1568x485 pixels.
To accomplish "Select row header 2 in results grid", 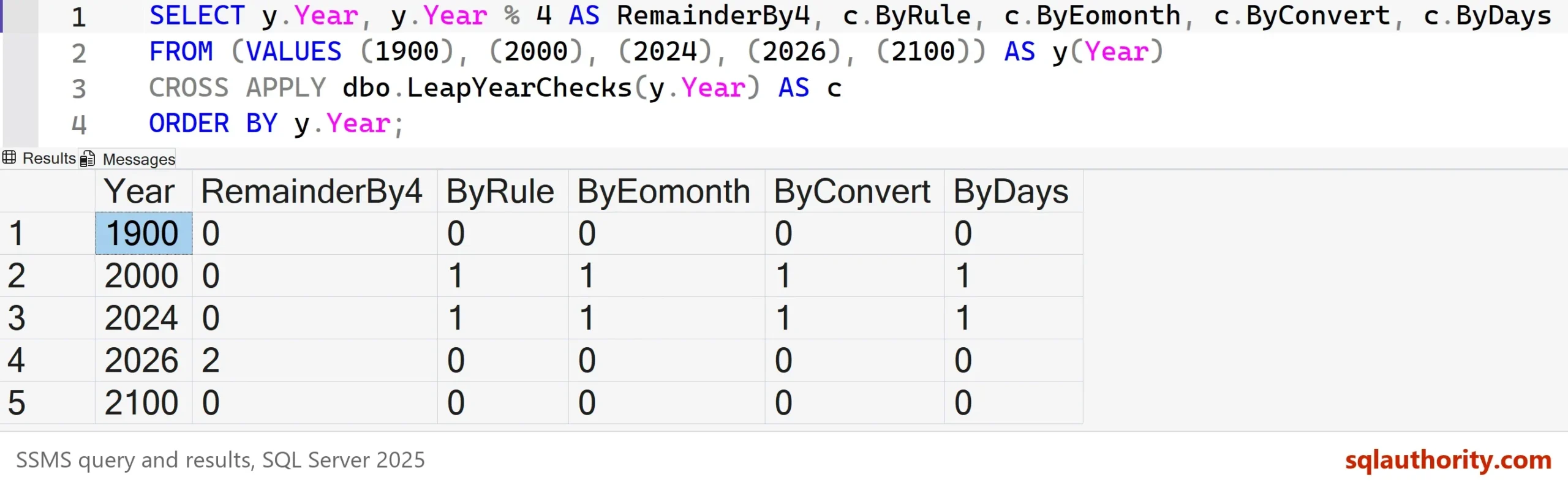I will (x=47, y=276).
